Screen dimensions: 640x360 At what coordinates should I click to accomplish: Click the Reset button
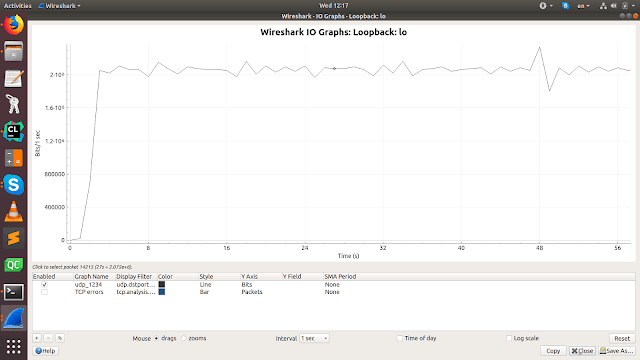coord(622,338)
